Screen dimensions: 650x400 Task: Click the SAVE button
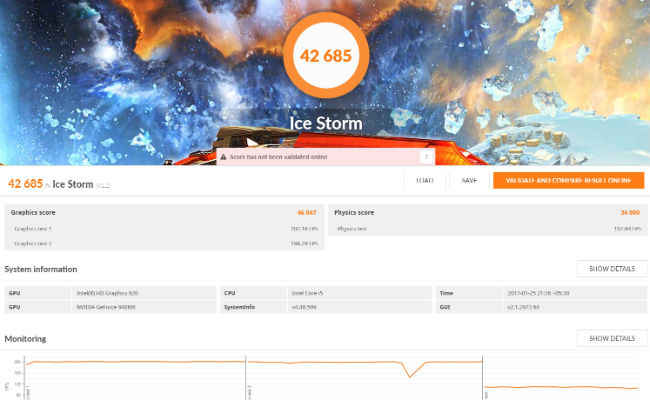tap(469, 181)
